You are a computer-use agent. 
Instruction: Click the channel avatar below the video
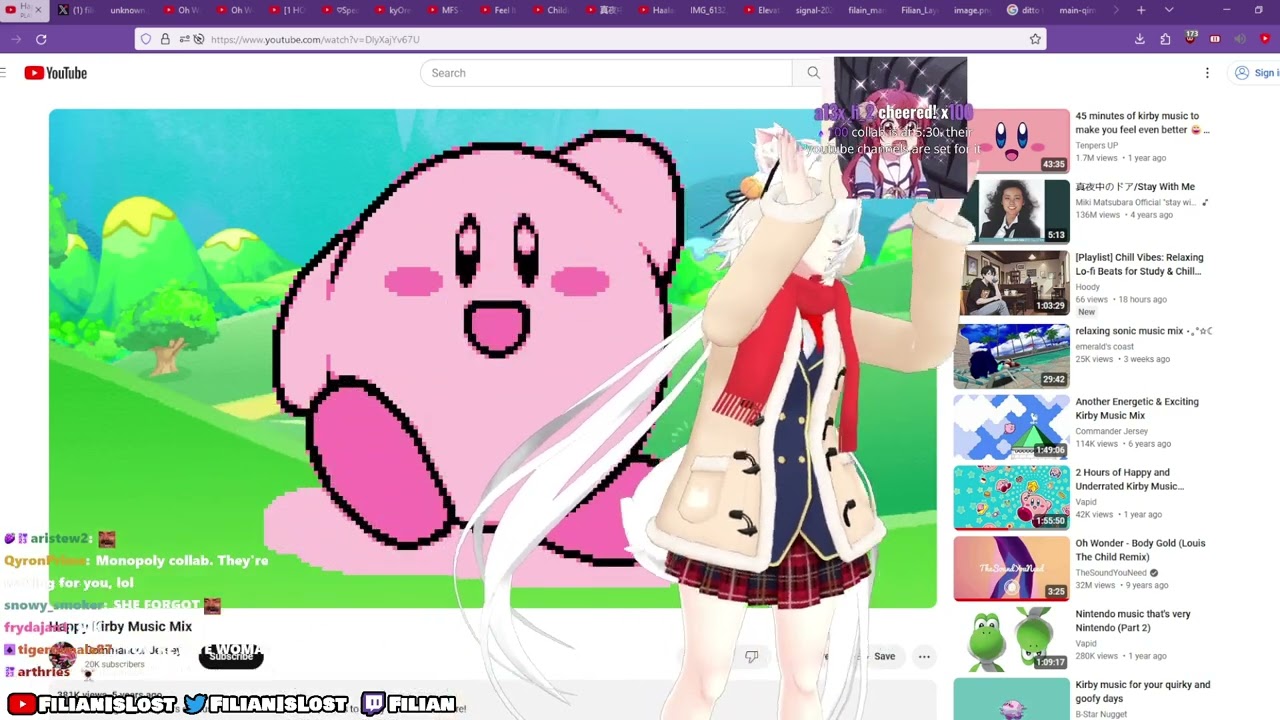(x=62, y=656)
